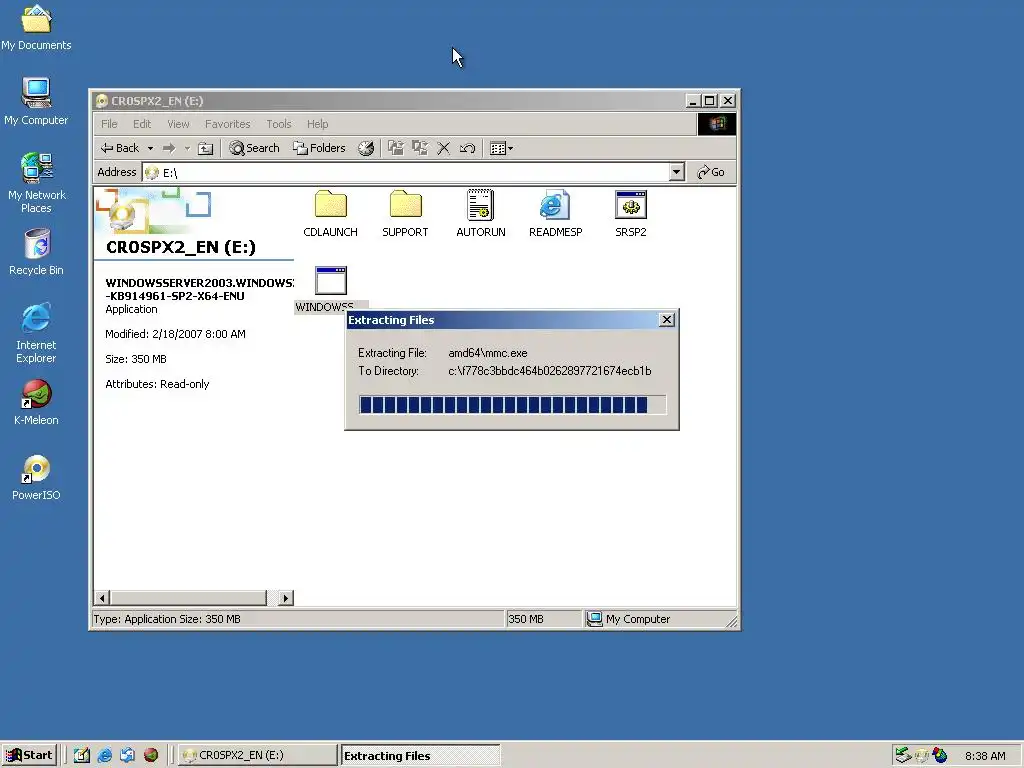Click left arrow of horizontal scrollbar

coord(102,598)
